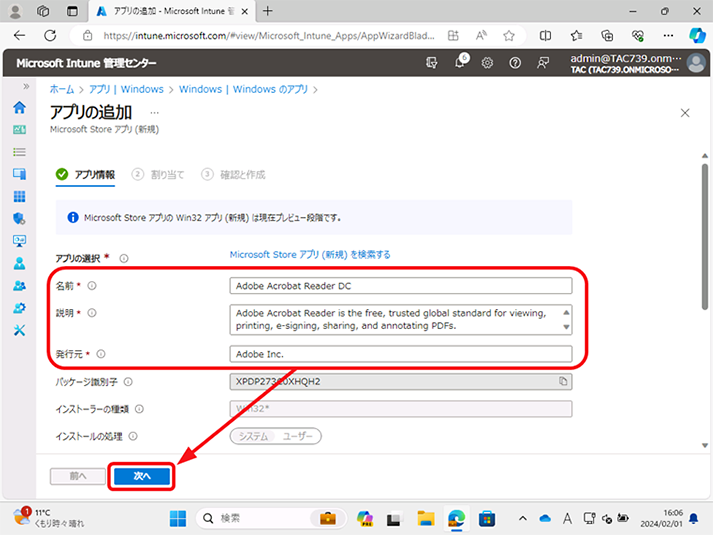Refresh the browser page
713x535 pixels.
[50, 35]
